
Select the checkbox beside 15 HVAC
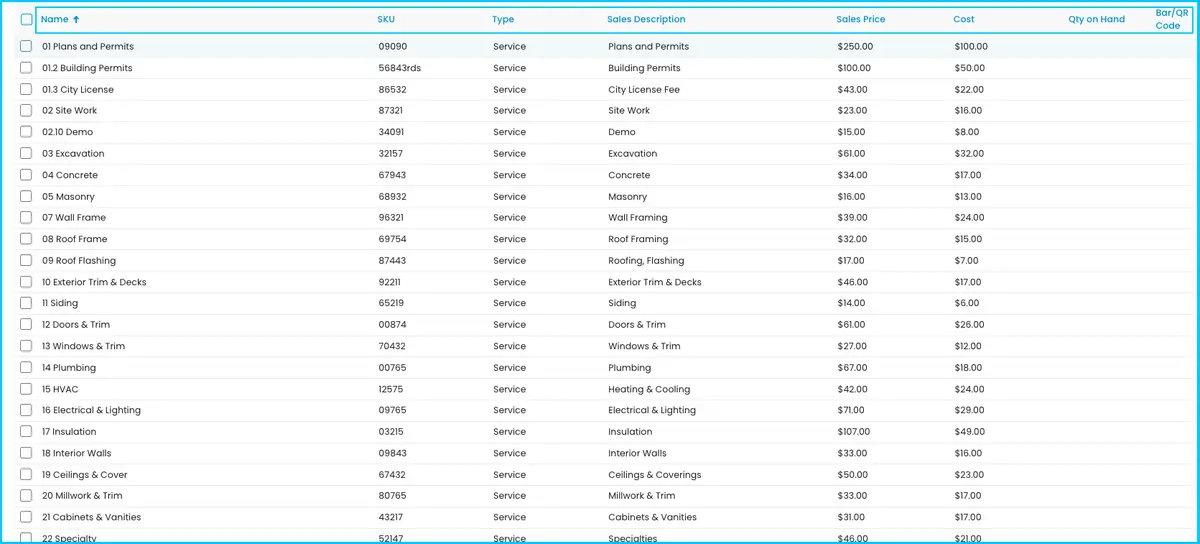click(x=26, y=389)
